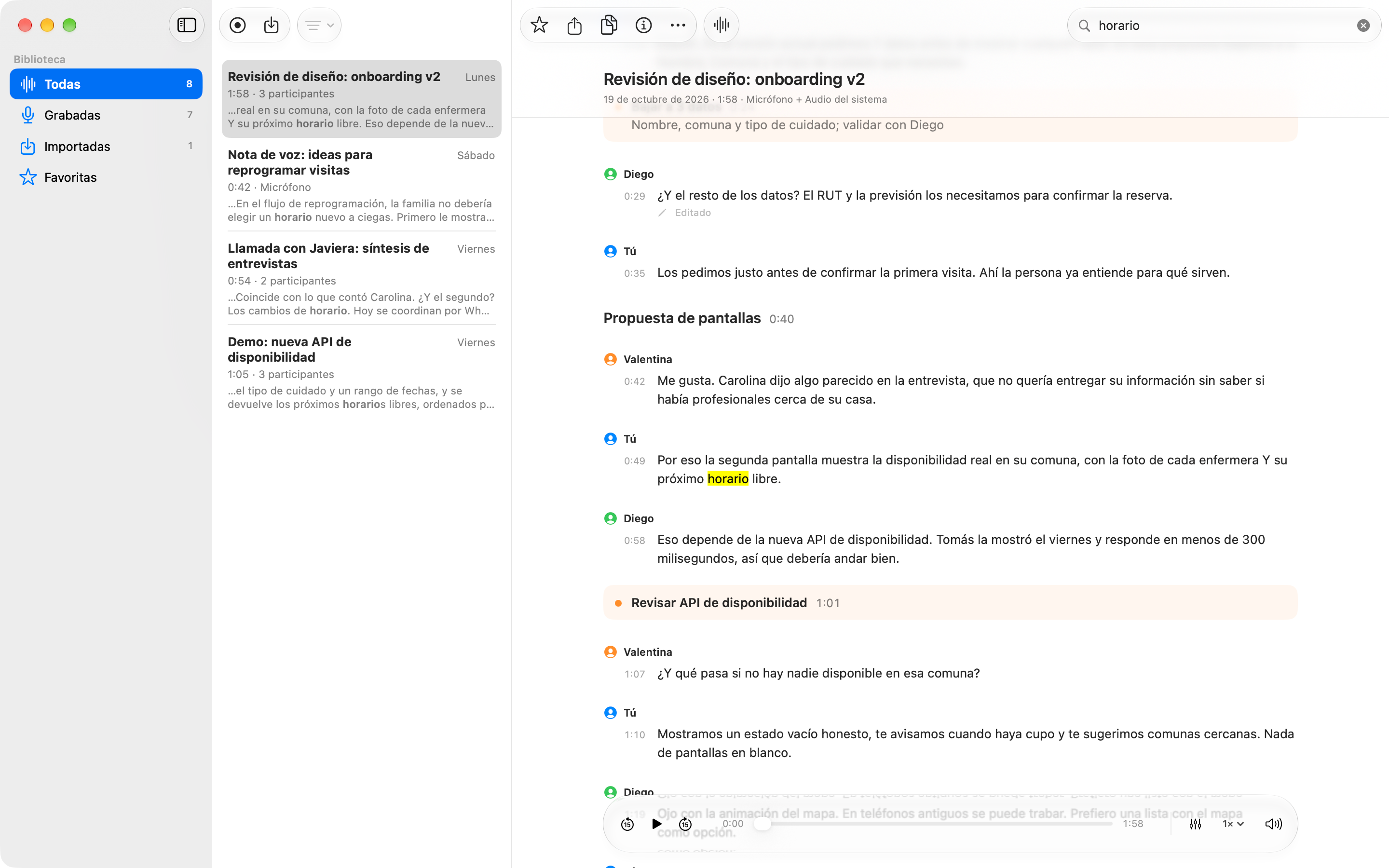Adjust volume with the speaker icon
The width and height of the screenshot is (1389, 868).
[1274, 825]
